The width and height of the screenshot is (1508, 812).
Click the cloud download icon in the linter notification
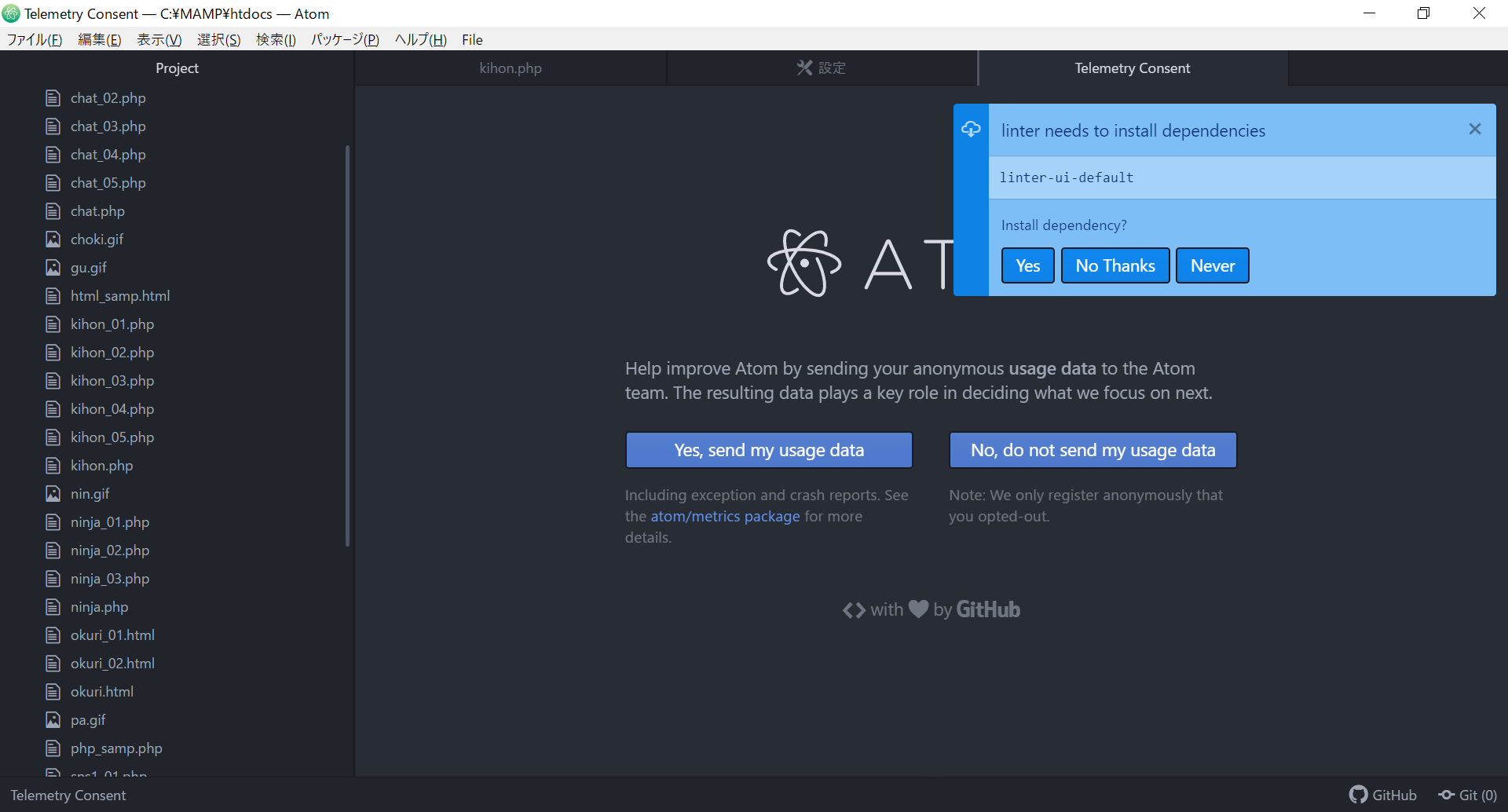[971, 129]
